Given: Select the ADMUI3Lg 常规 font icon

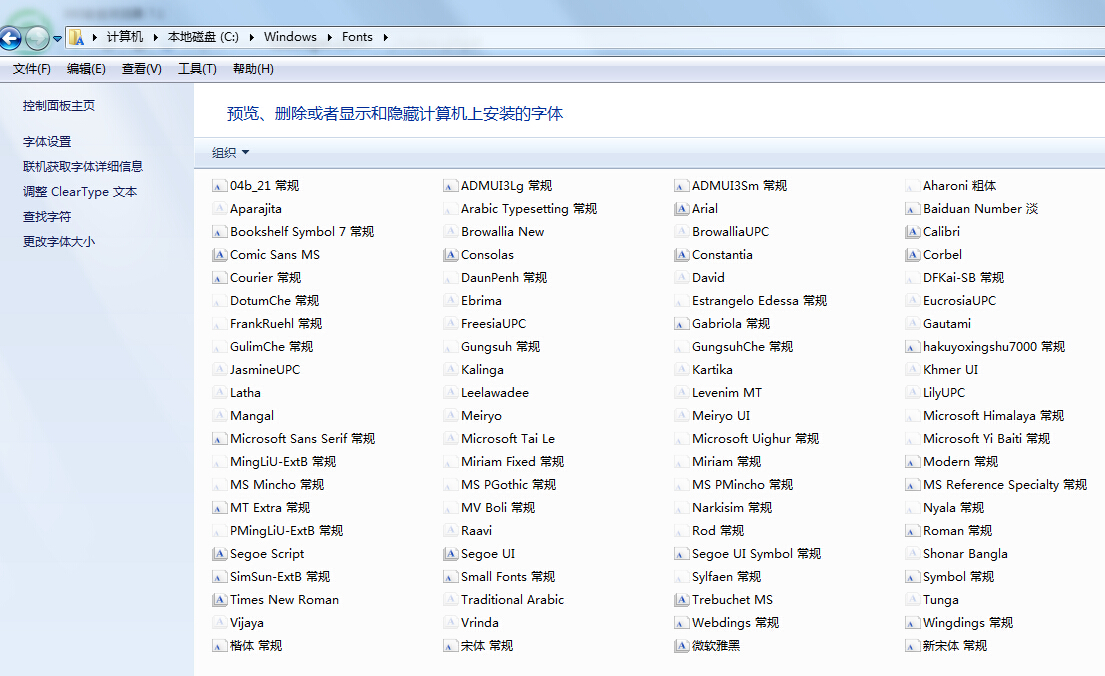Looking at the screenshot, I should pos(450,186).
